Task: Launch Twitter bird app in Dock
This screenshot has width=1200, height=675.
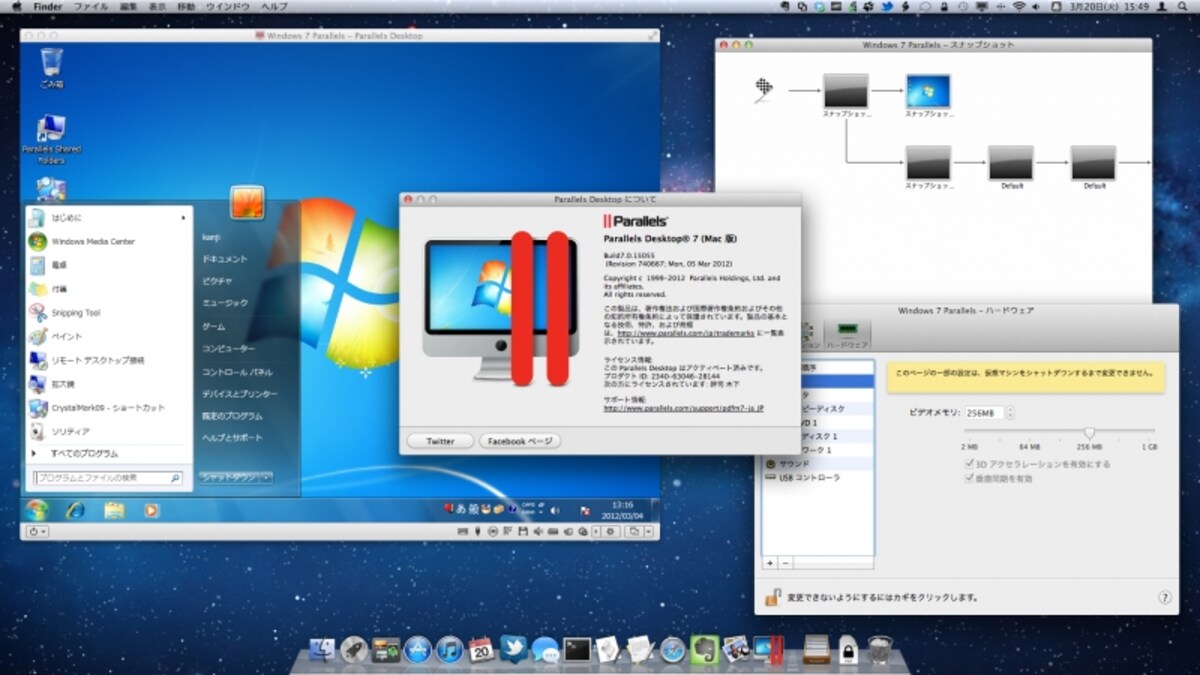Action: point(513,650)
